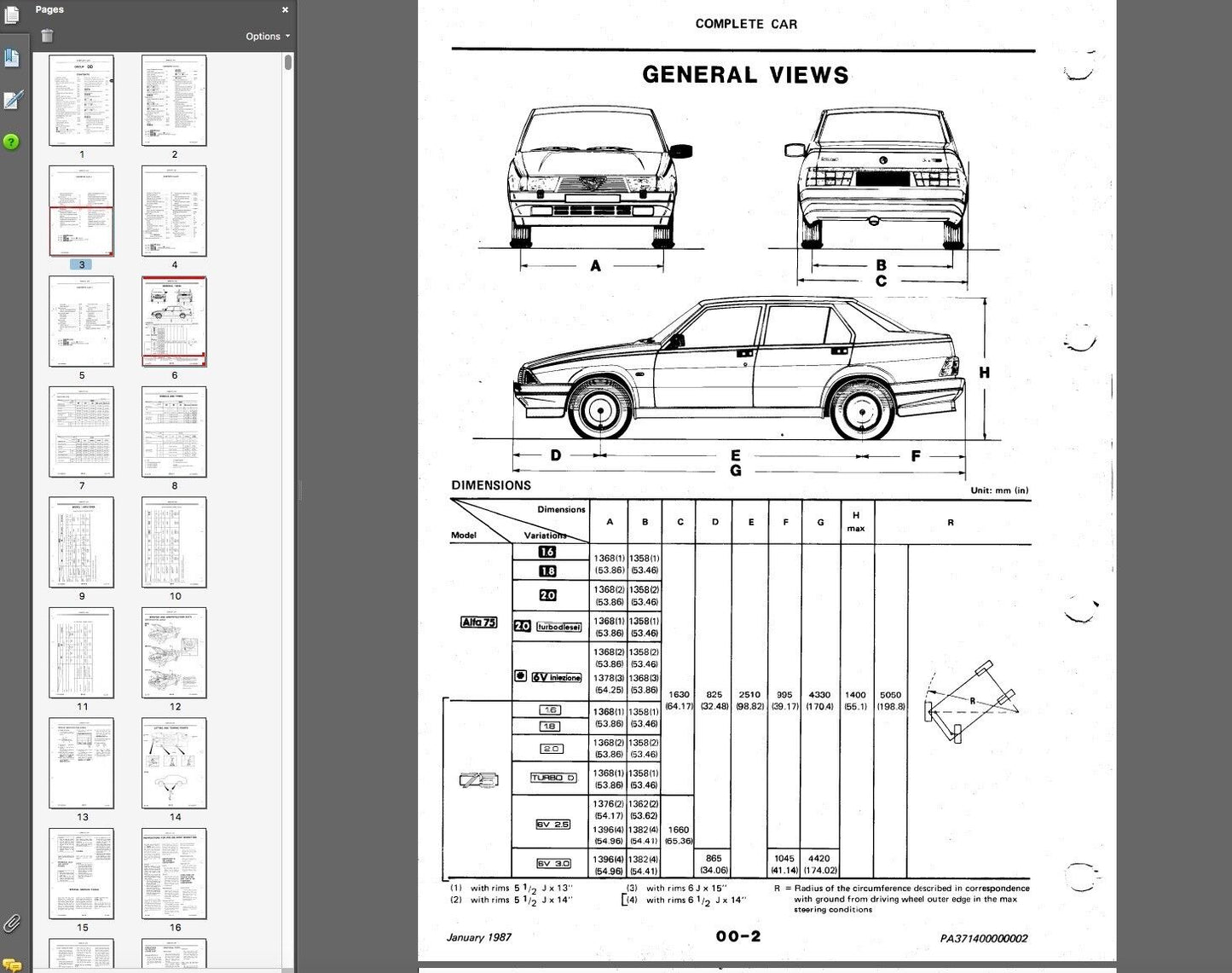The height and width of the screenshot is (973, 1232).
Task: Go to page 4 thumbnail
Action: click(x=174, y=211)
